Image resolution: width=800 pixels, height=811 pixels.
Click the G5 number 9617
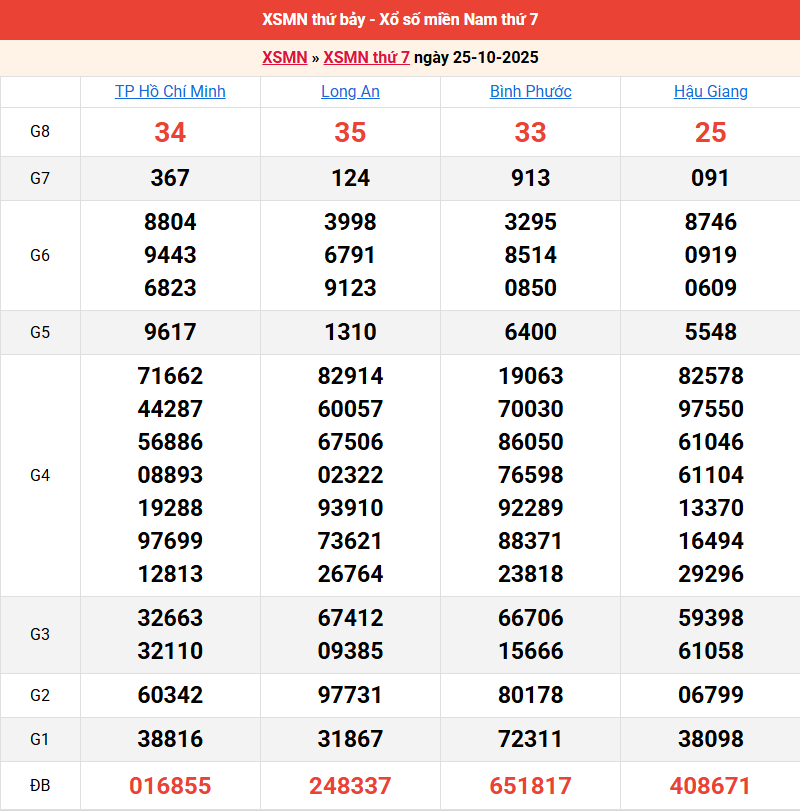point(170,332)
